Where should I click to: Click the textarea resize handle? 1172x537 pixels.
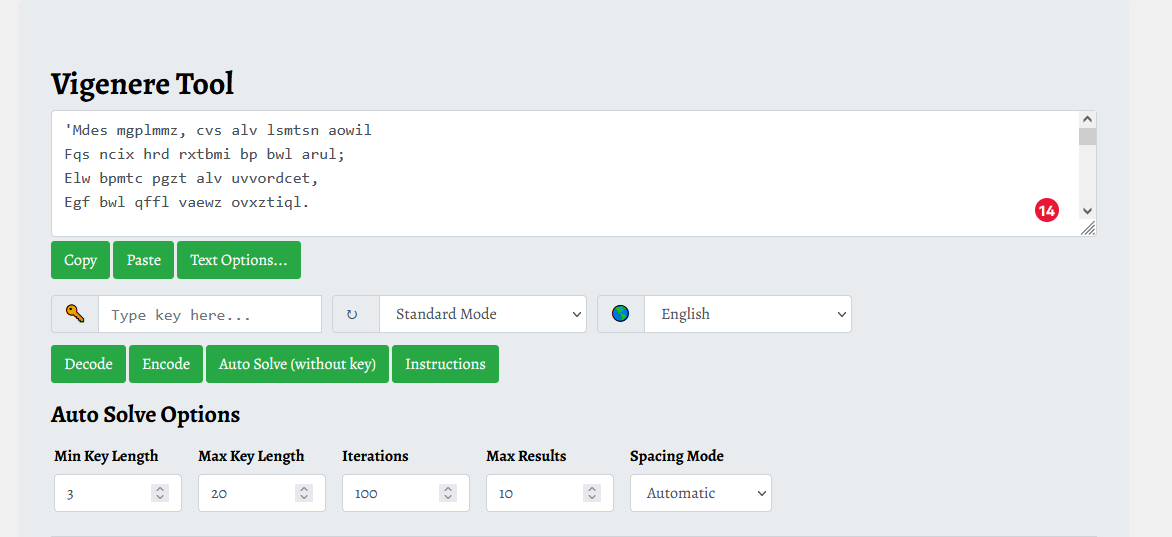click(x=1088, y=229)
